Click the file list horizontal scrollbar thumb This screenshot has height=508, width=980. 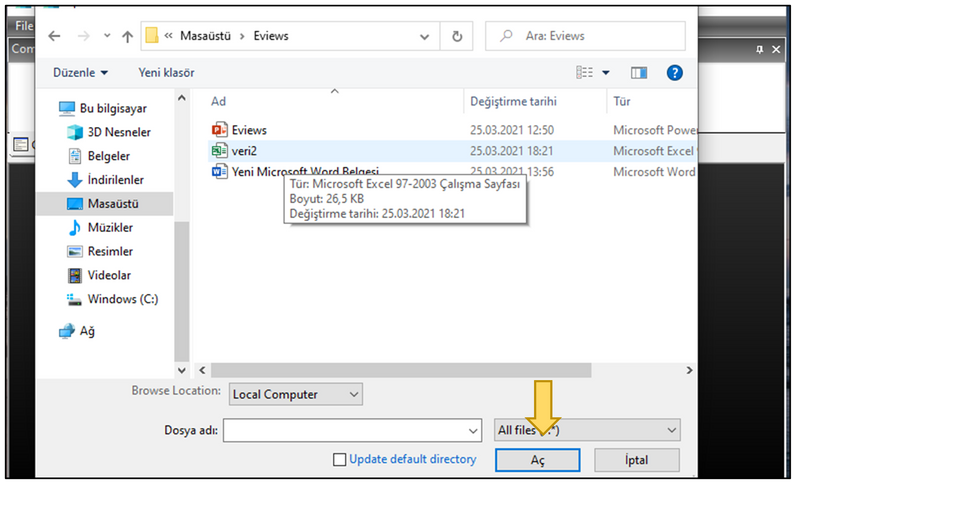(x=401, y=371)
